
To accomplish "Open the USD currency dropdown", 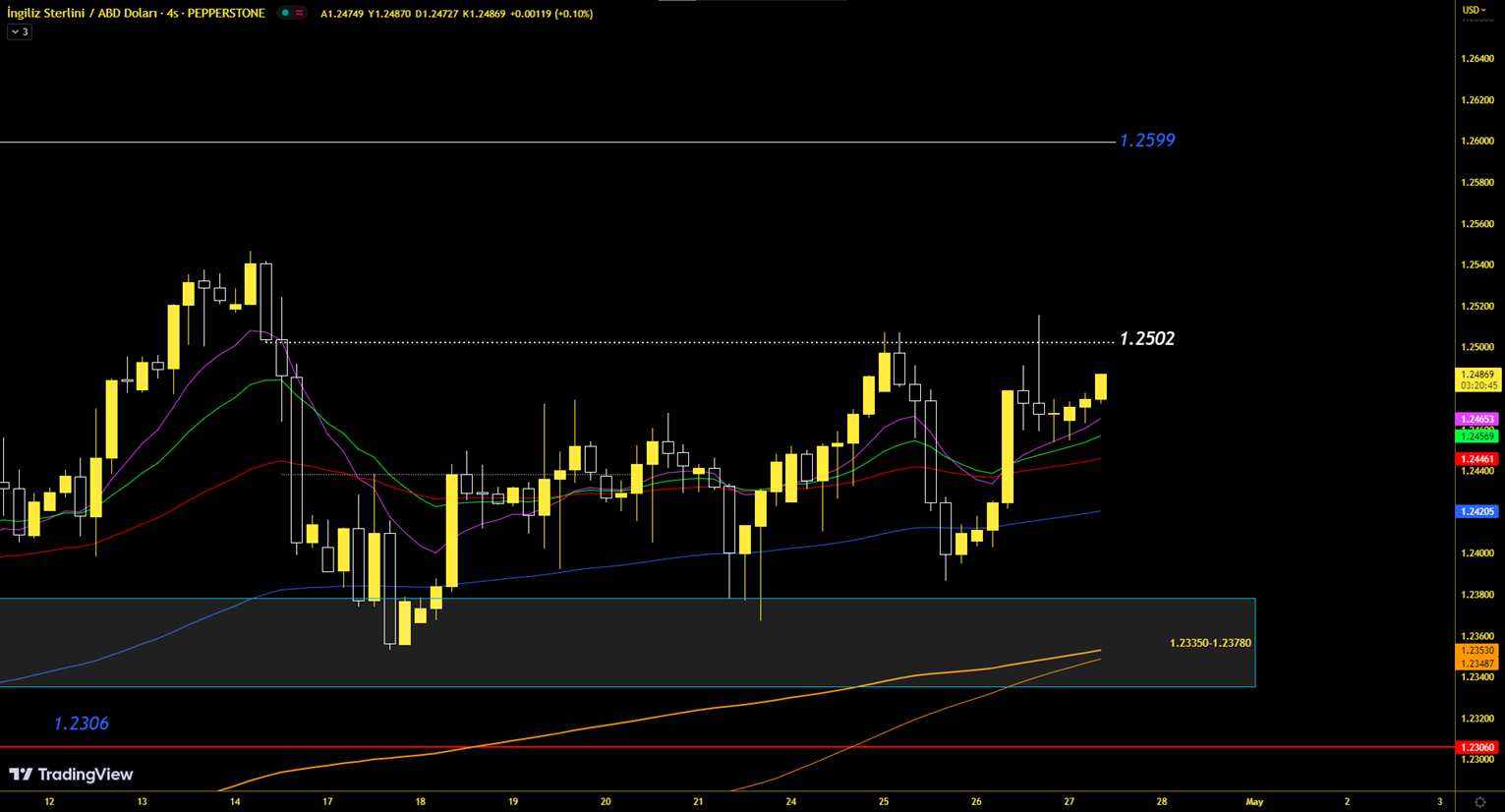I will pos(1474,10).
